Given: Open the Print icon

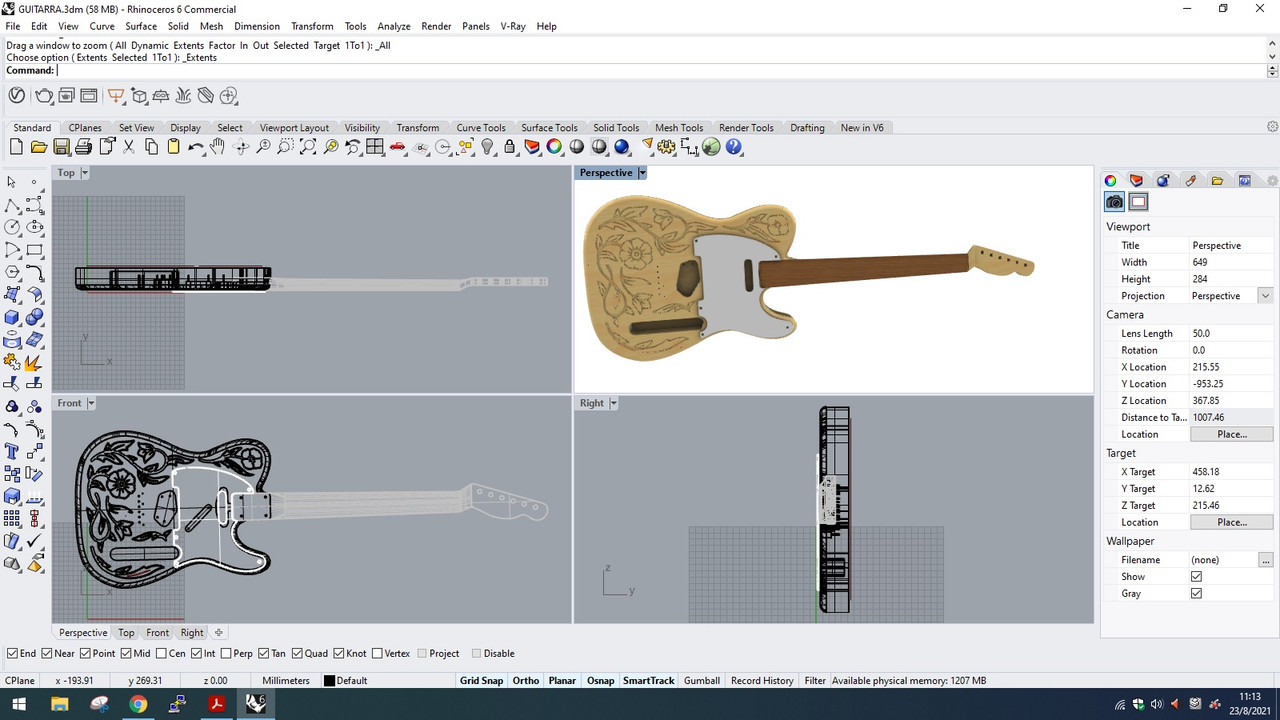Looking at the screenshot, I should click(x=83, y=147).
